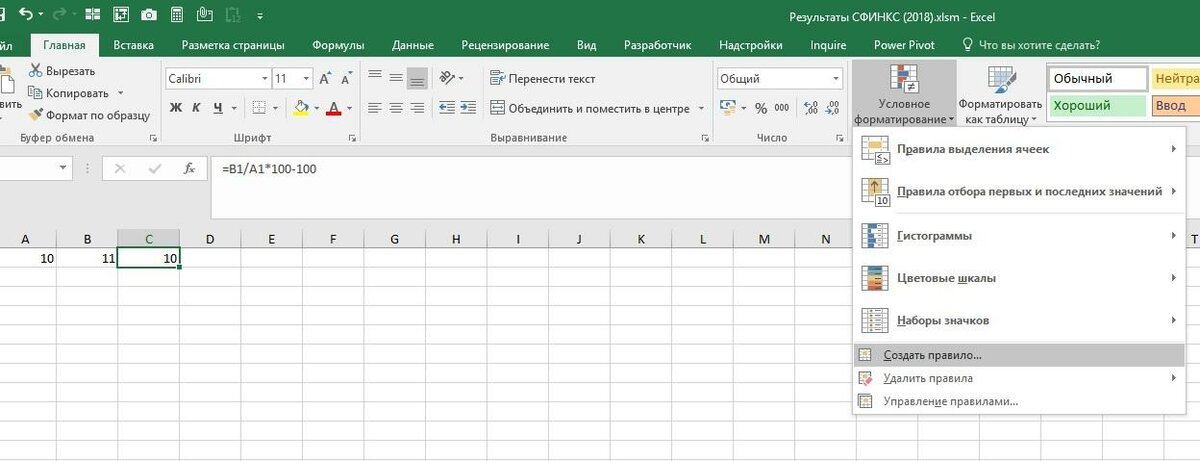Undo the last action
This screenshot has height=461, width=1200.
[x=26, y=15]
